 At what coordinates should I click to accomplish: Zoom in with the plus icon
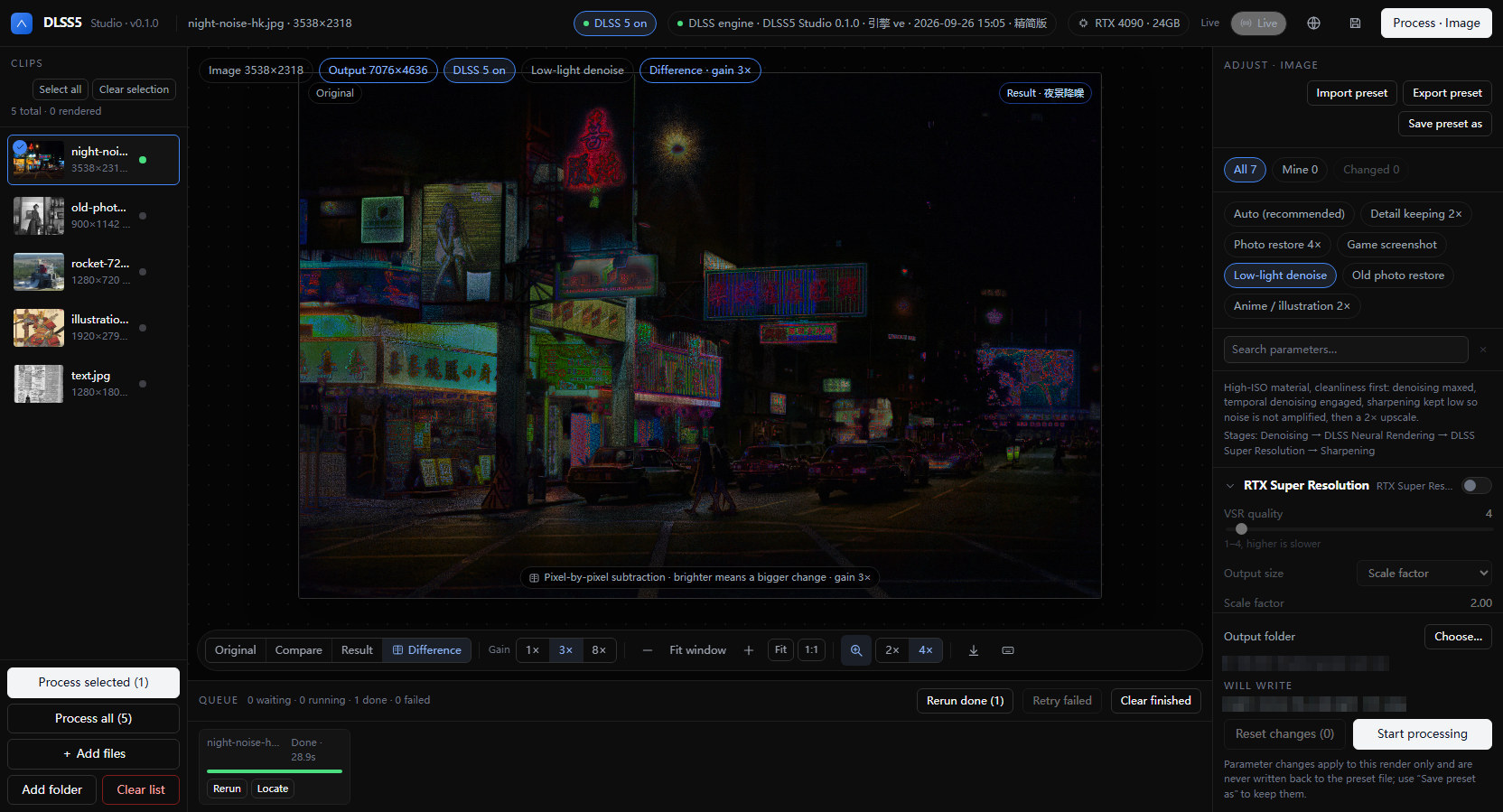tap(748, 650)
